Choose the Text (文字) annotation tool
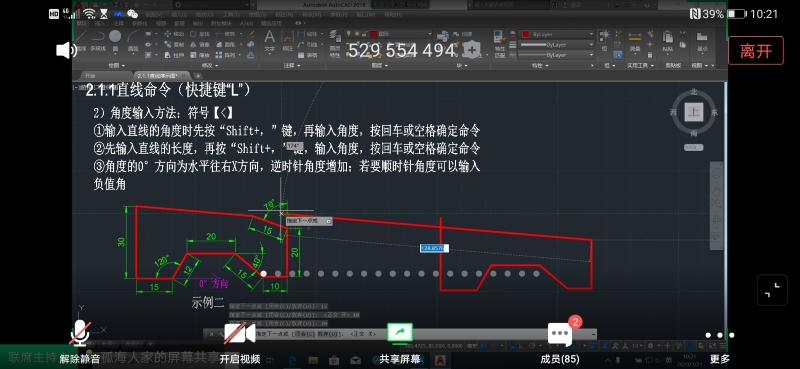 [269, 41]
